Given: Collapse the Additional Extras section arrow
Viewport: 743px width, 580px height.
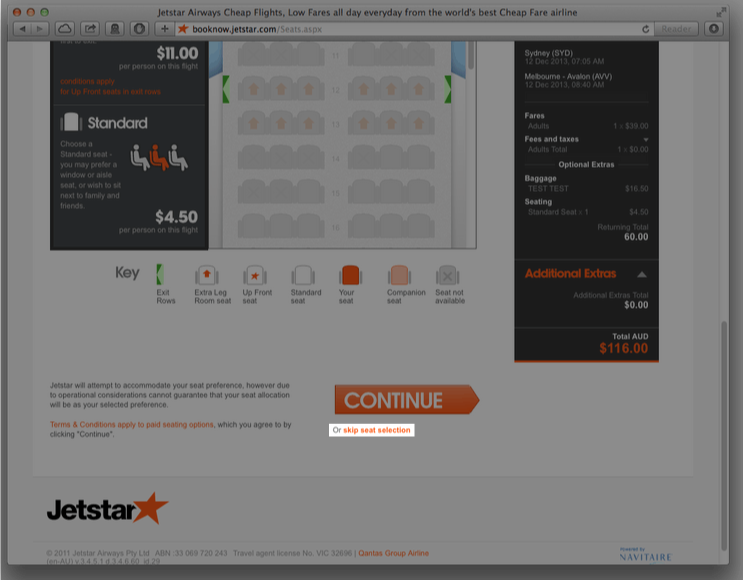Looking at the screenshot, I should click(x=642, y=274).
